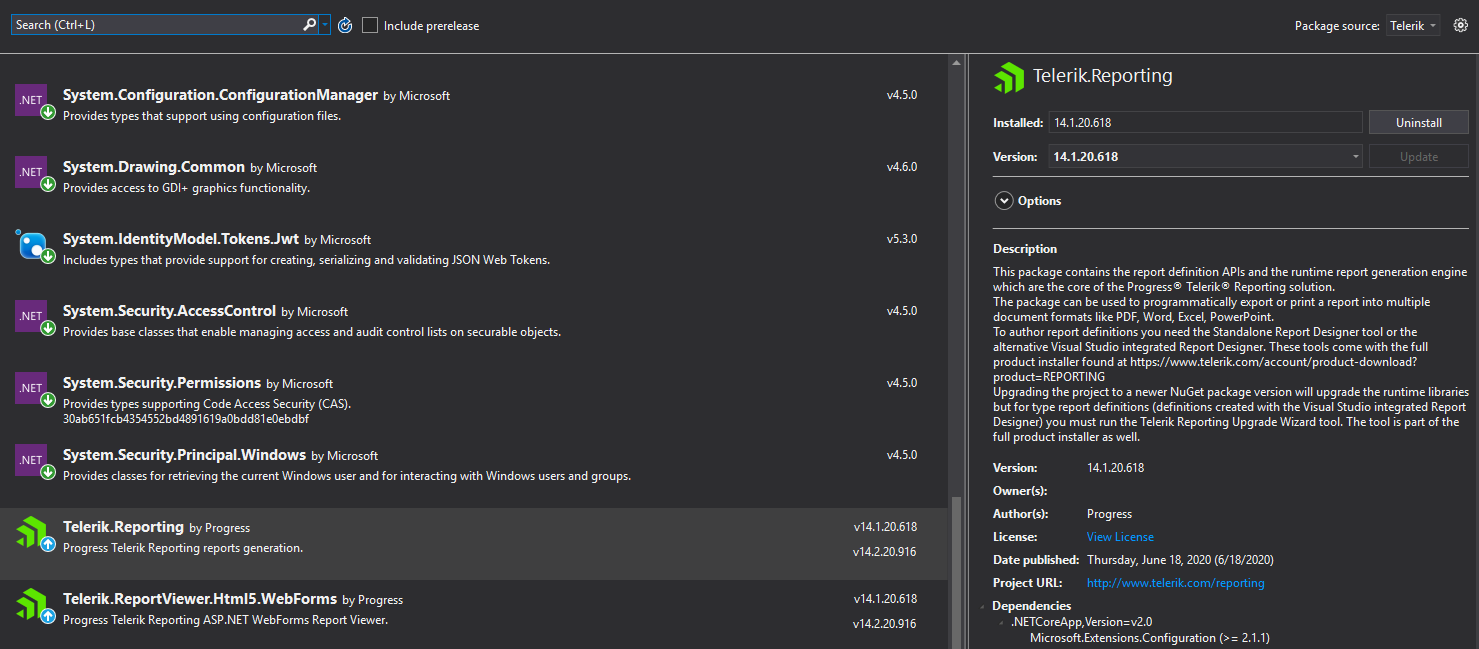Open the telerik.com/reporting project URL
The image size is (1479, 649).
coord(1175,583)
